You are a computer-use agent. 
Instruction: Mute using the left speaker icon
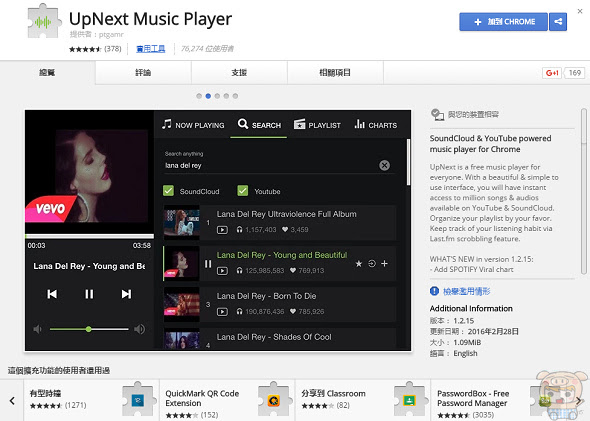[x=37, y=329]
